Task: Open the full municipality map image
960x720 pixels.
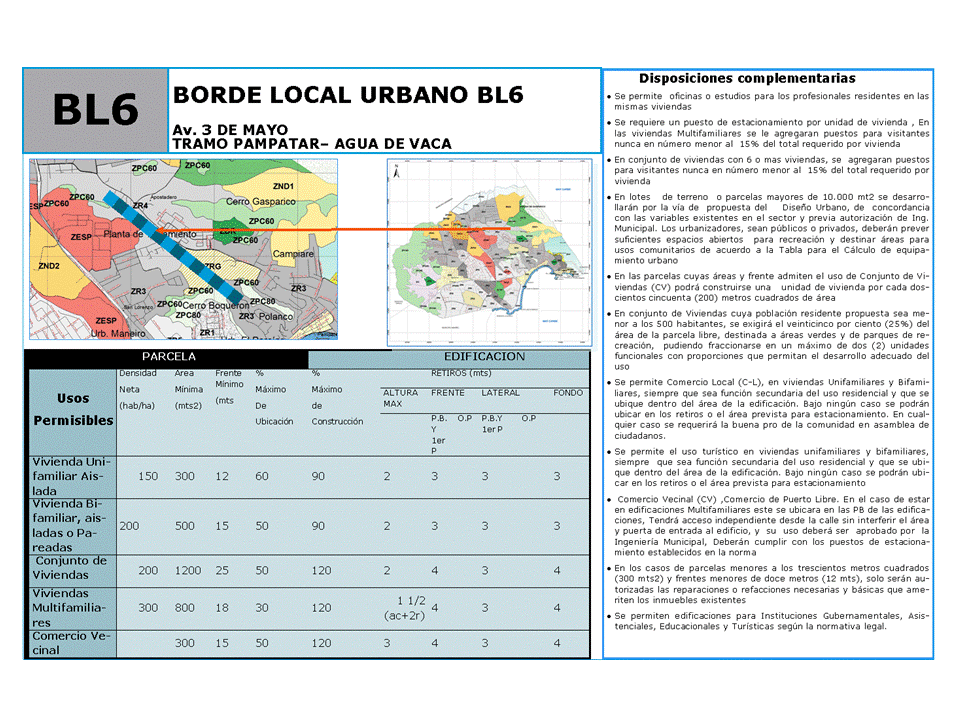Action: (489, 252)
